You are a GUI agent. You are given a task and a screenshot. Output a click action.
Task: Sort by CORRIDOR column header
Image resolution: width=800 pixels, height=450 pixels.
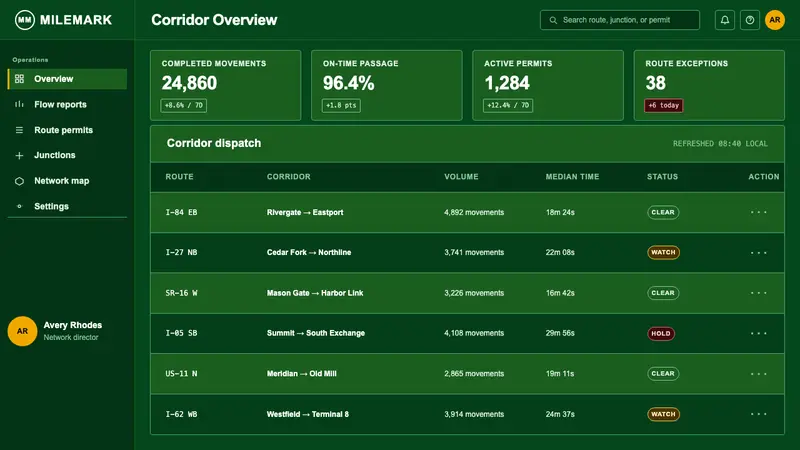point(289,177)
